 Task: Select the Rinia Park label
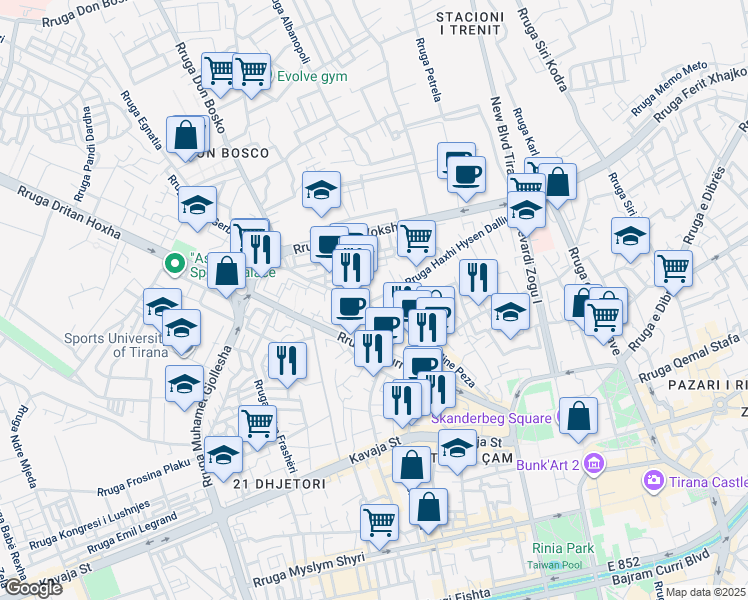(563, 548)
